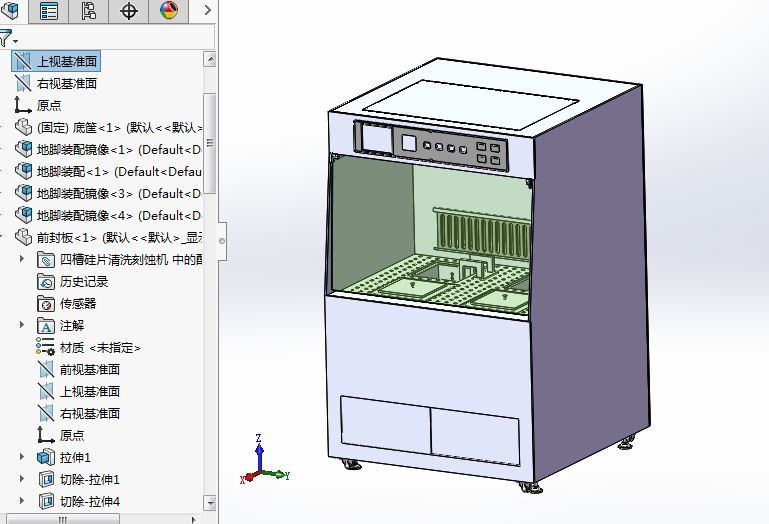Select the top-level 右视基准面 plane icon
769x524 pixels.
[23, 83]
